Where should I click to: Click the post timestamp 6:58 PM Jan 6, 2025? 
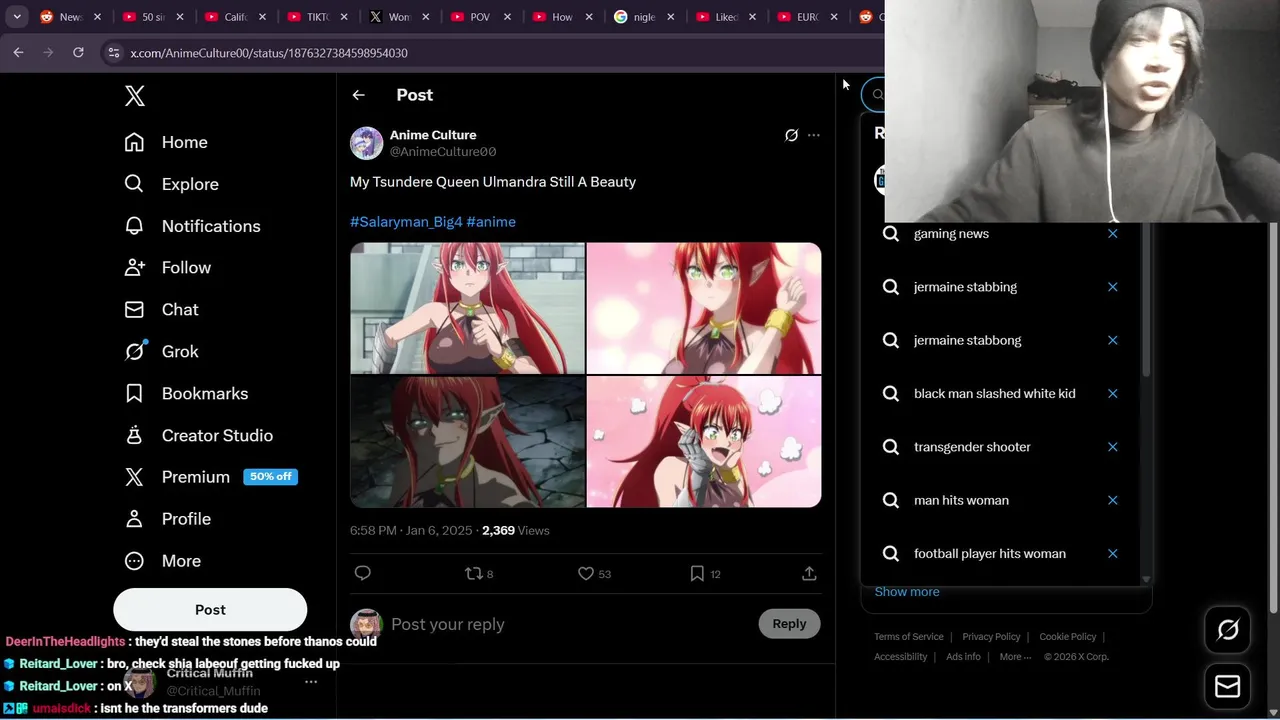(411, 531)
